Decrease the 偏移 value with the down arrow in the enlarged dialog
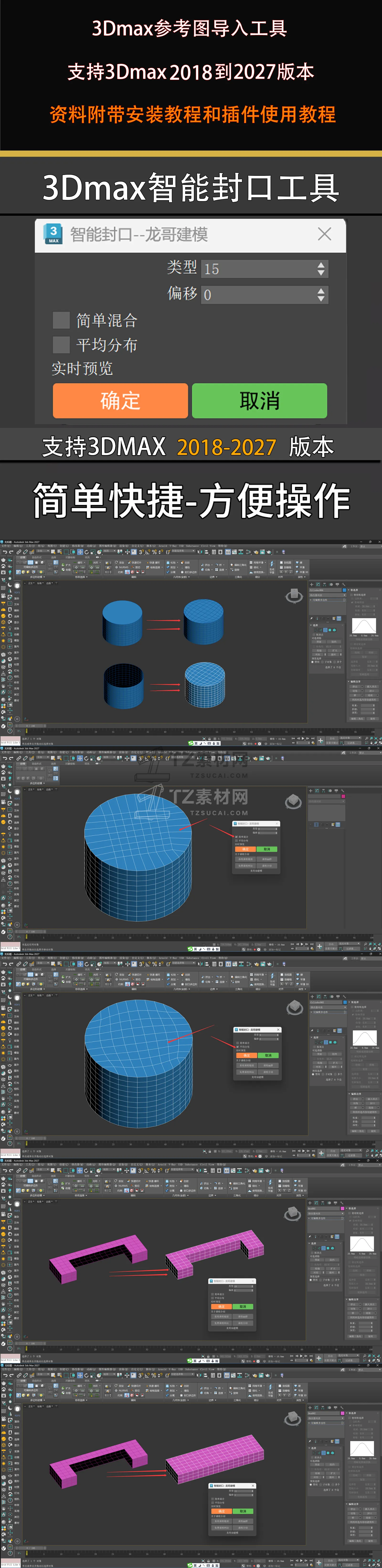Screen dimensions: 382x1568 coord(321,299)
